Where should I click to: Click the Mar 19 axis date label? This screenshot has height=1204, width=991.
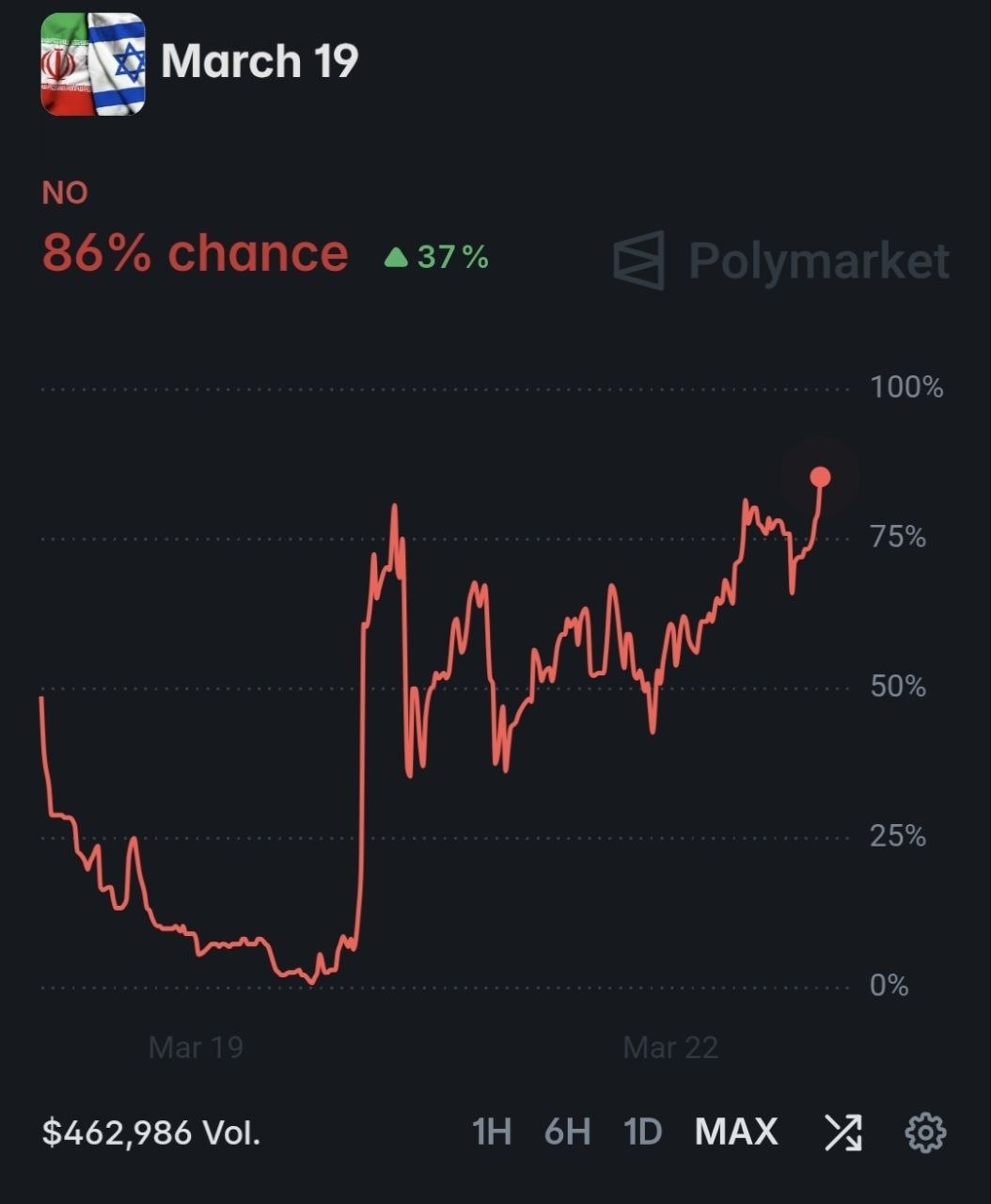pyautogui.click(x=196, y=1047)
